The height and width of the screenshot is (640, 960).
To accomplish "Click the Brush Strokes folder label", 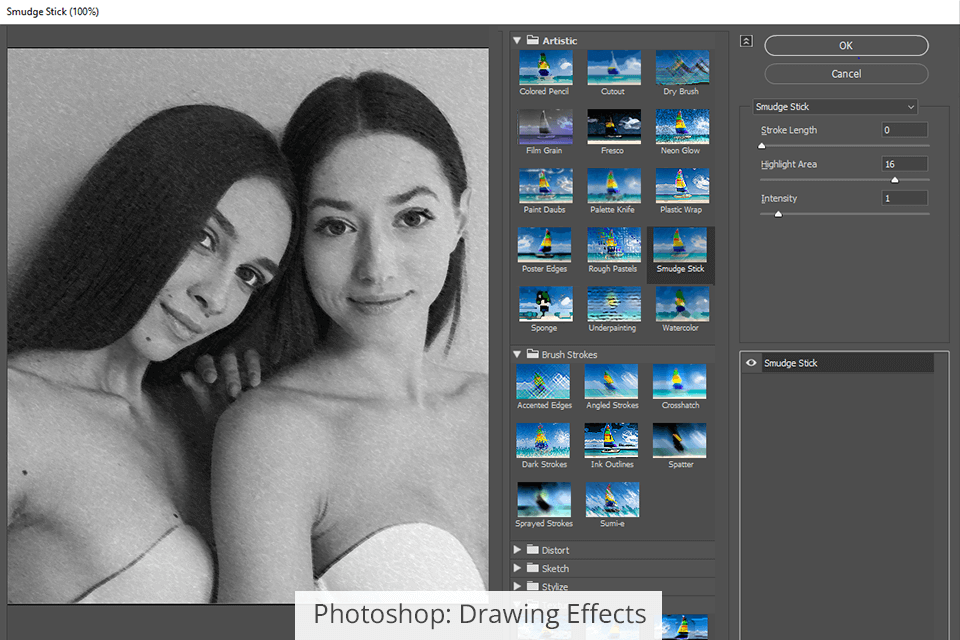I will [569, 355].
